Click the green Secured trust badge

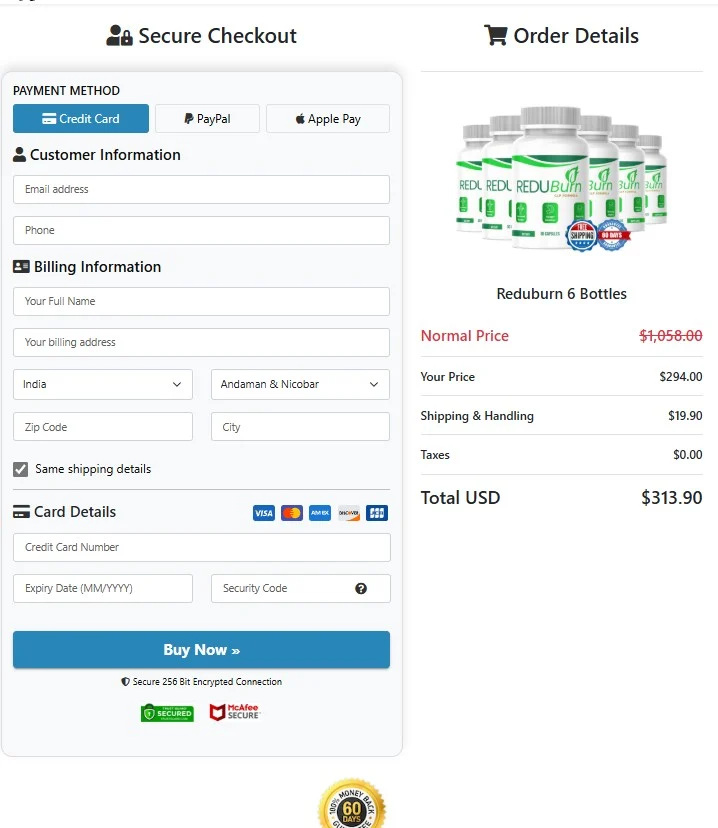point(166,712)
